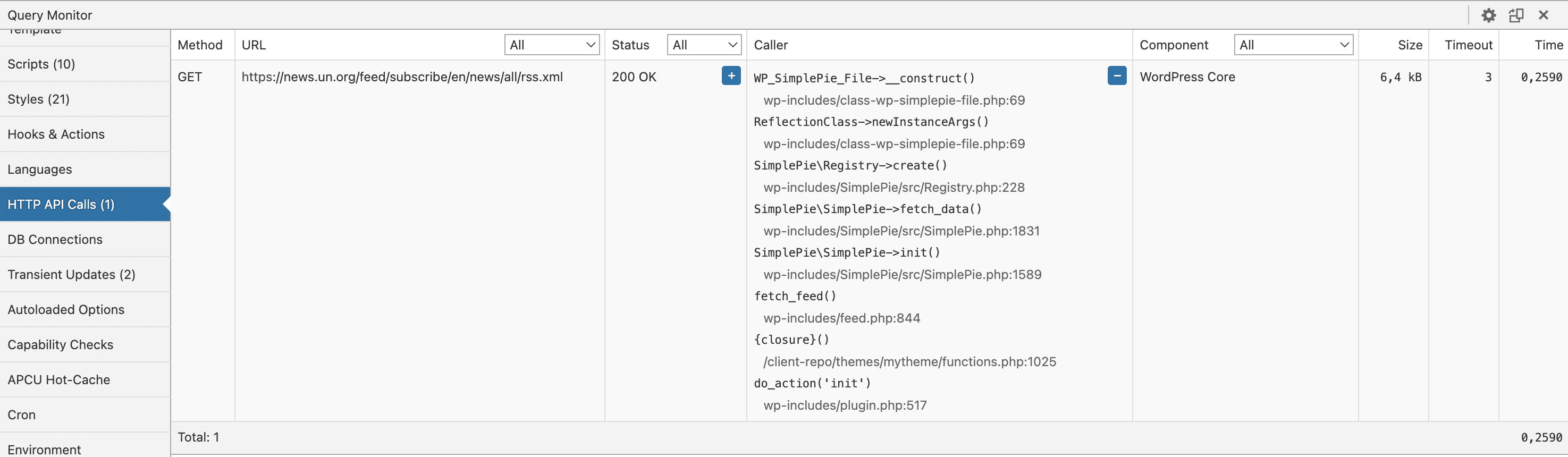Open Query Monitor settings gear
The width and height of the screenshot is (1568, 457).
[1488, 15]
